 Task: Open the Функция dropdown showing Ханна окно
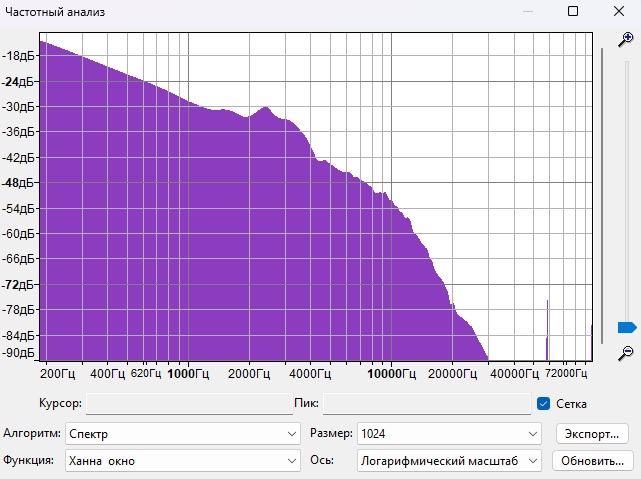point(183,461)
